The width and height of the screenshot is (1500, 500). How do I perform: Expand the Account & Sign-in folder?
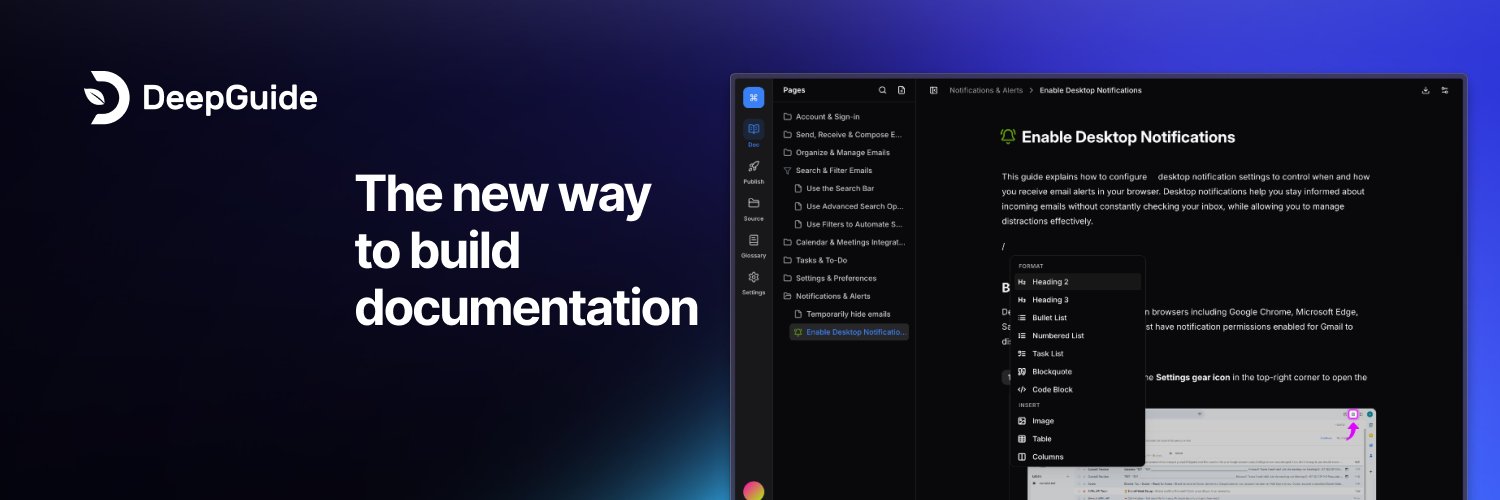point(844,117)
